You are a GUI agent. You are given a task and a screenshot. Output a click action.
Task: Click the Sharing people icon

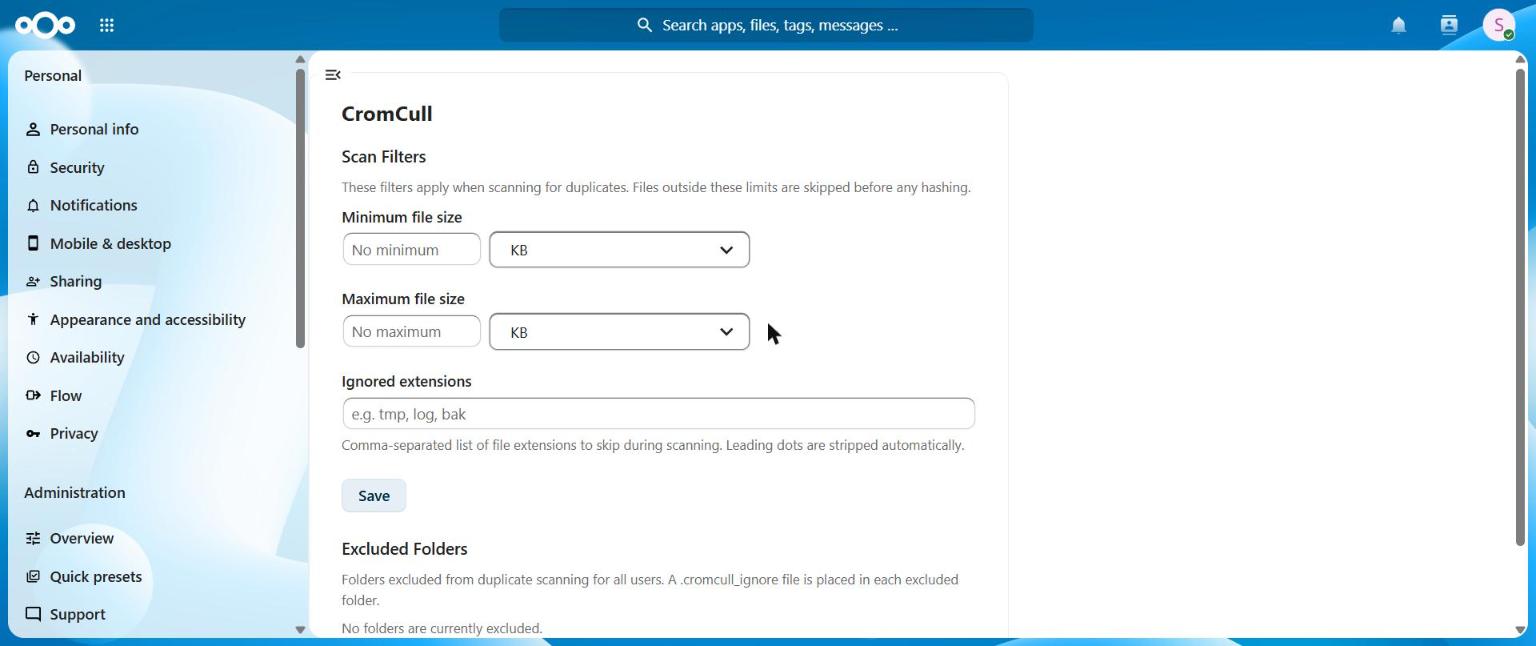tap(33, 281)
